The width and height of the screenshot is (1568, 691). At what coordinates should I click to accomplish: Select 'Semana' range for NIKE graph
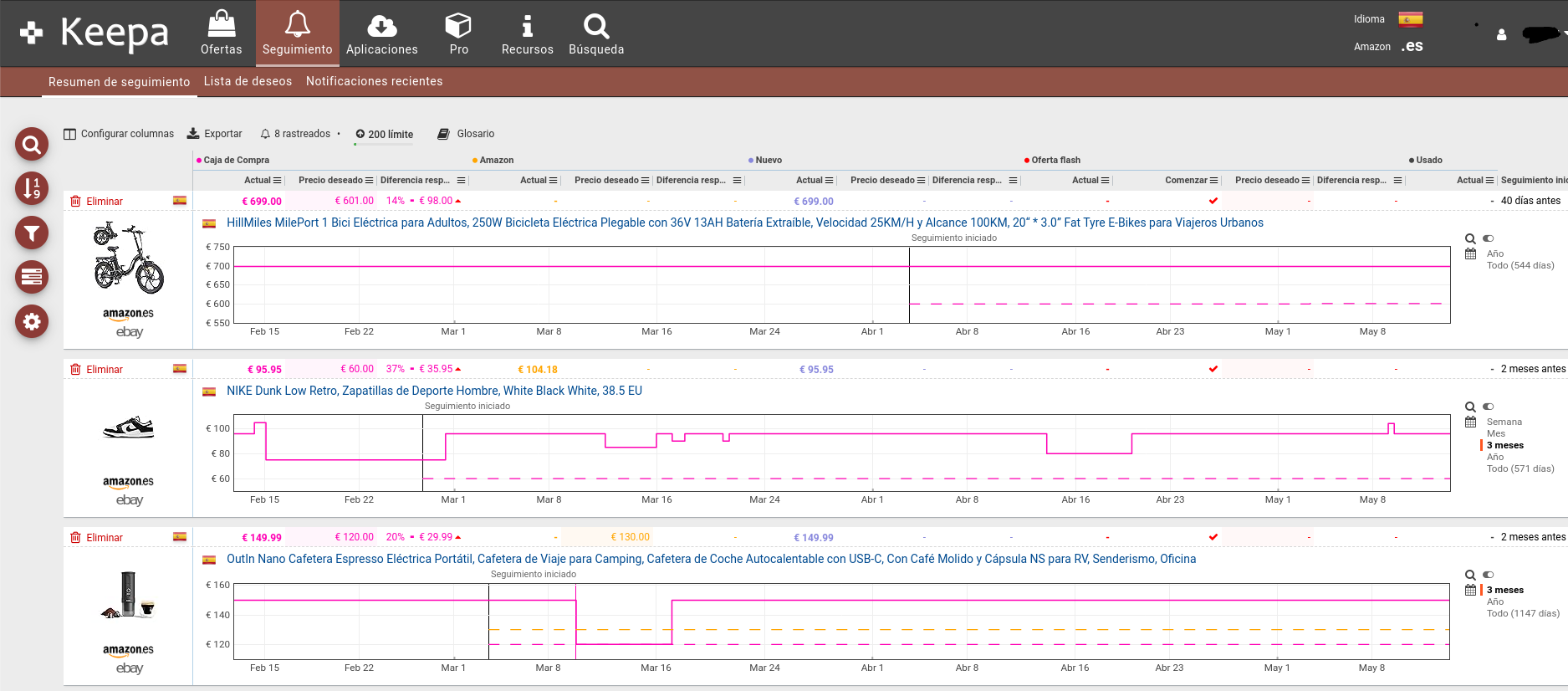tap(1504, 422)
